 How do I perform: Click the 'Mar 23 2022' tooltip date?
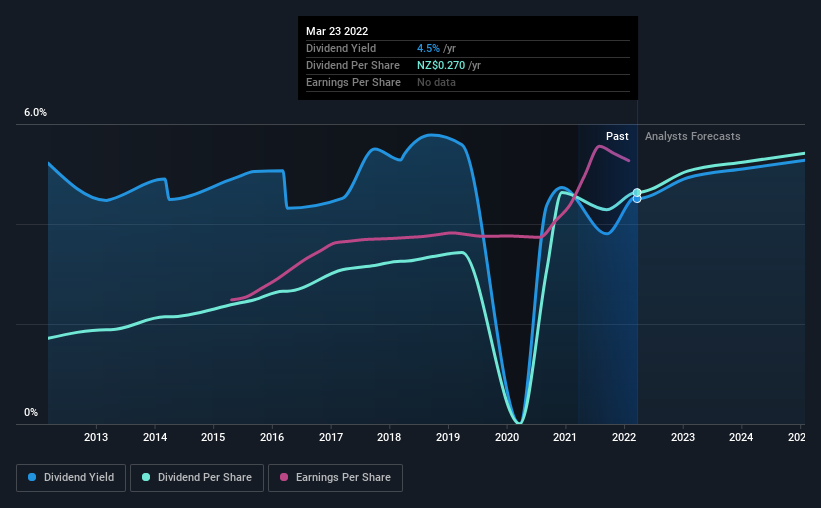(337, 31)
